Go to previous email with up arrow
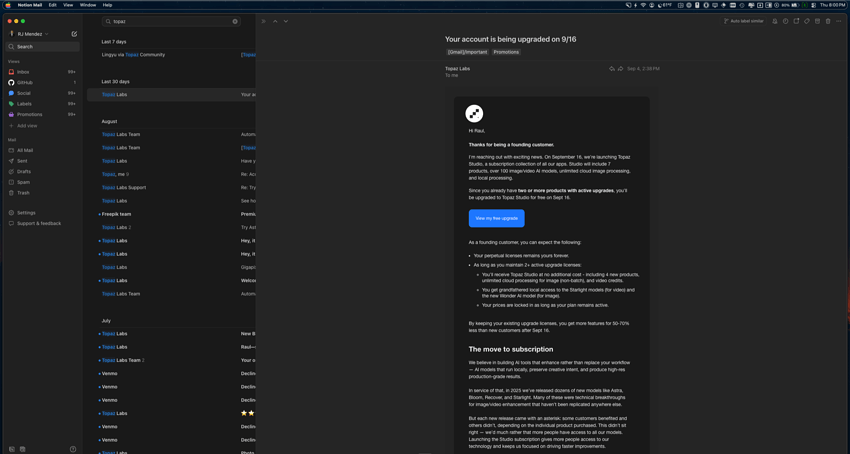Viewport: 850px width, 454px height. pyautogui.click(x=275, y=21)
